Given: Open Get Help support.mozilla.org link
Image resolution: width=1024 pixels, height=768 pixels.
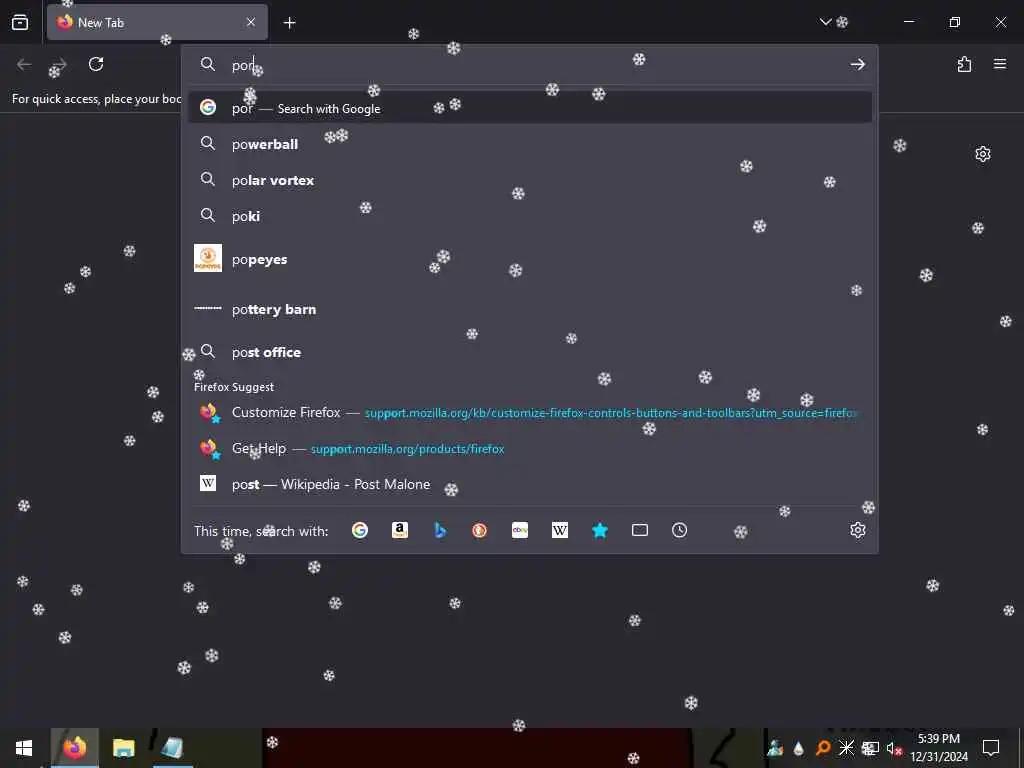Looking at the screenshot, I should click(x=530, y=449).
